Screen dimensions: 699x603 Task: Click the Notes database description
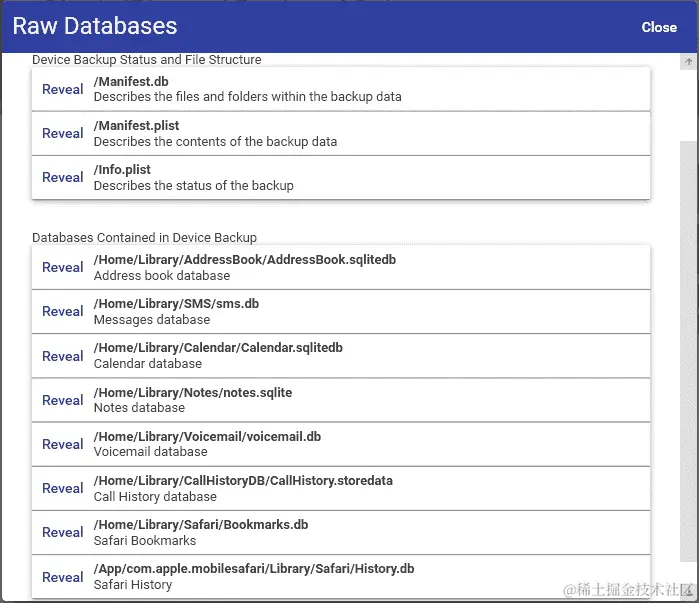139,408
